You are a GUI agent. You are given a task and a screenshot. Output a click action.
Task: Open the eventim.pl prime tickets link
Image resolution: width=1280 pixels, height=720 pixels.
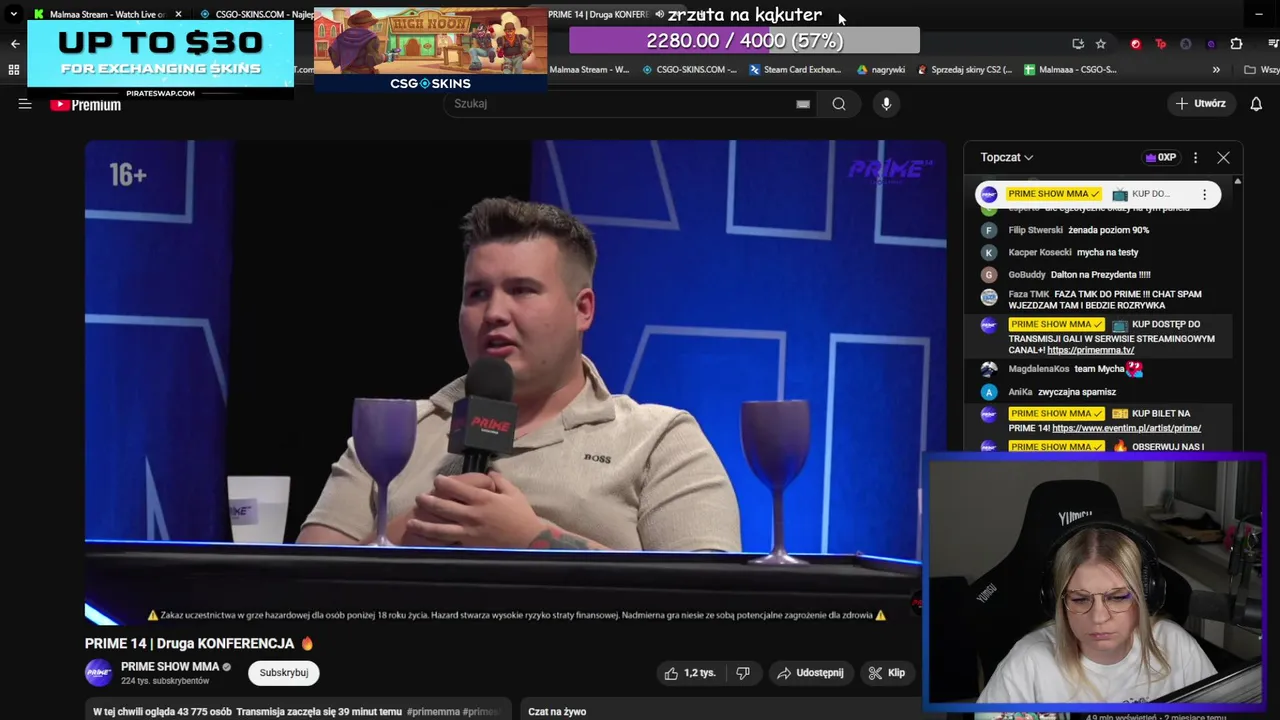click(x=1126, y=428)
